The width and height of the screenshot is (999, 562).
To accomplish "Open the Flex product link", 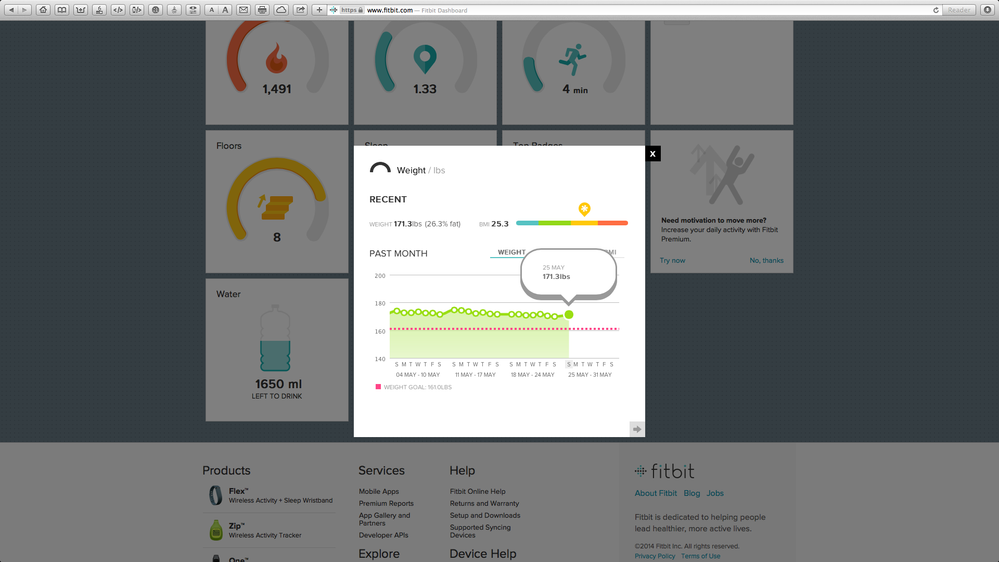I will [239, 491].
